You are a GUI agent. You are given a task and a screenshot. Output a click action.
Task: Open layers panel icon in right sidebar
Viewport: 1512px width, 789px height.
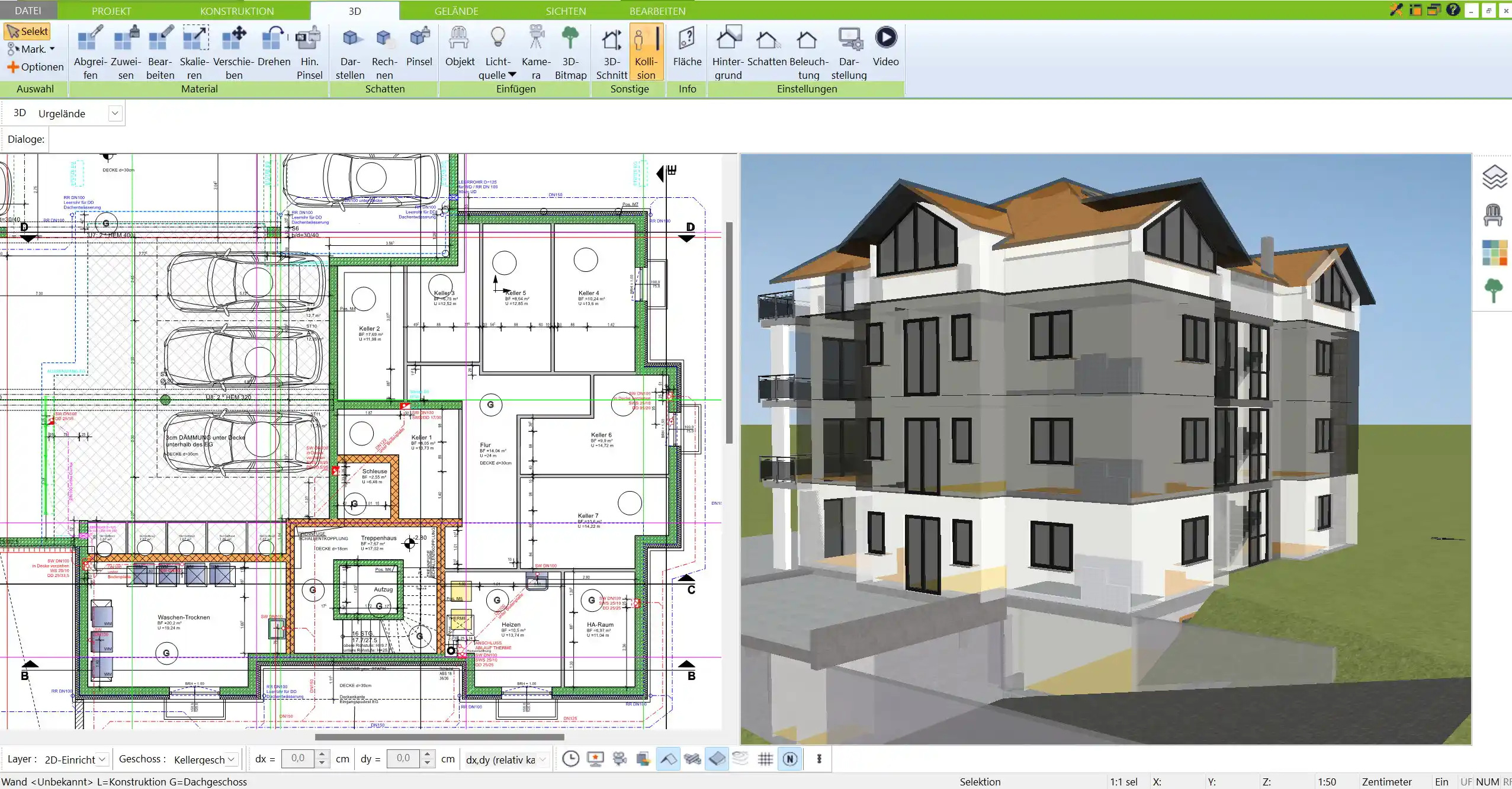pos(1494,177)
